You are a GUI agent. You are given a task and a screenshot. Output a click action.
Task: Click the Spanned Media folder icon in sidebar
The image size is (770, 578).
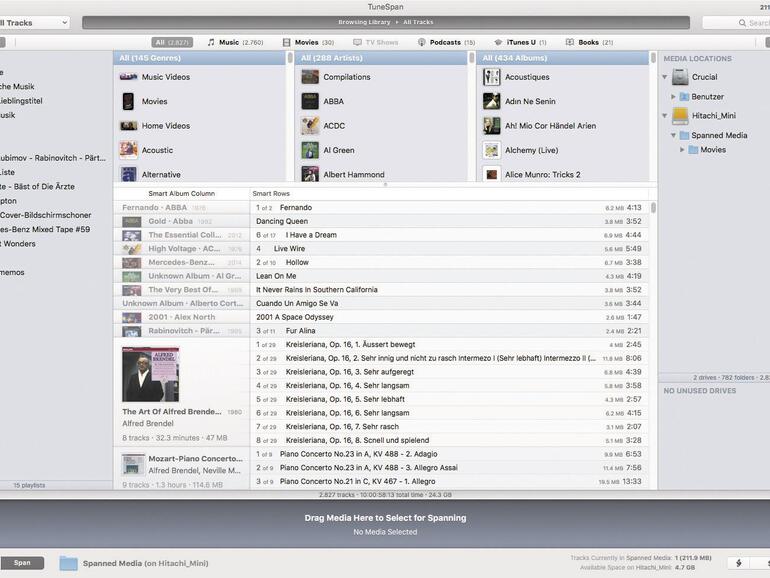pos(684,135)
